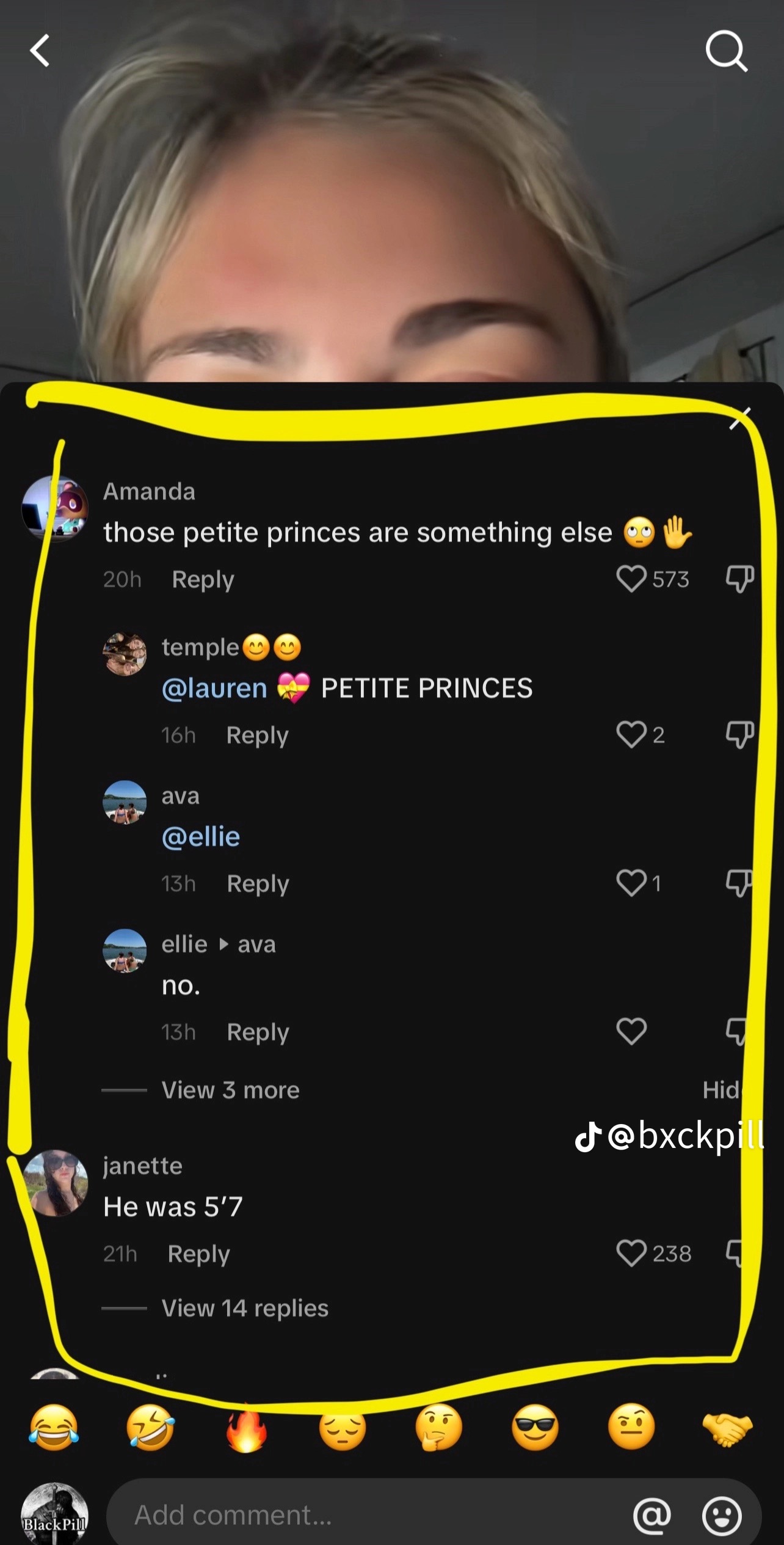The width and height of the screenshot is (784, 1545).
Task: Open the @lauren mention link
Action: pos(214,688)
